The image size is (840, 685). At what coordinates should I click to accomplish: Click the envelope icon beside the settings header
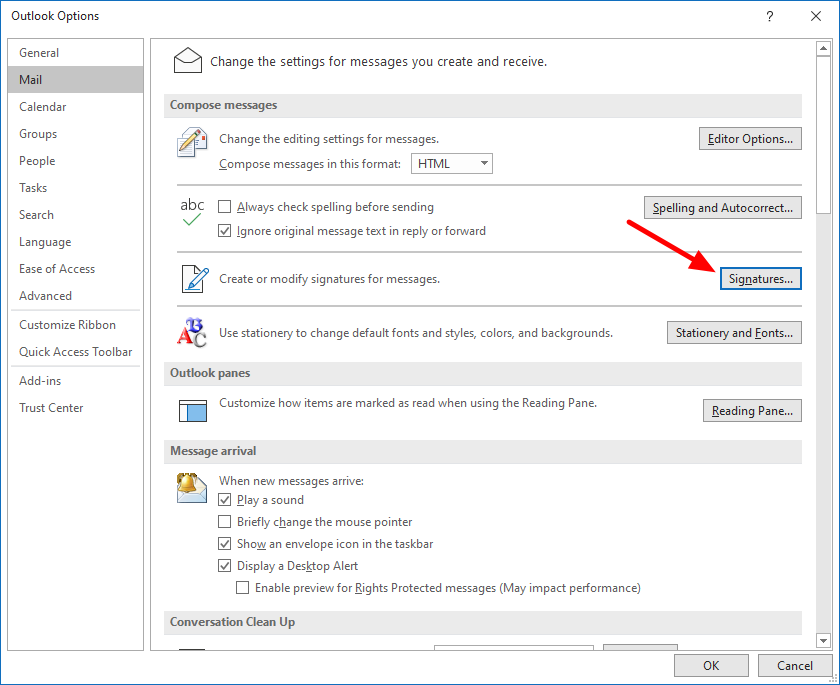tap(188, 60)
